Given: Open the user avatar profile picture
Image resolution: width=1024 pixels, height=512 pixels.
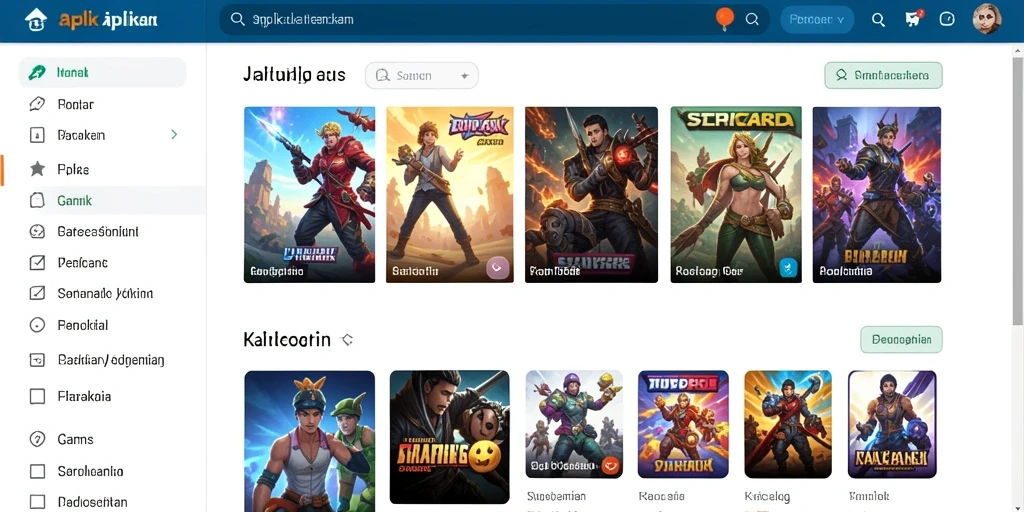Looking at the screenshot, I should pos(987,20).
